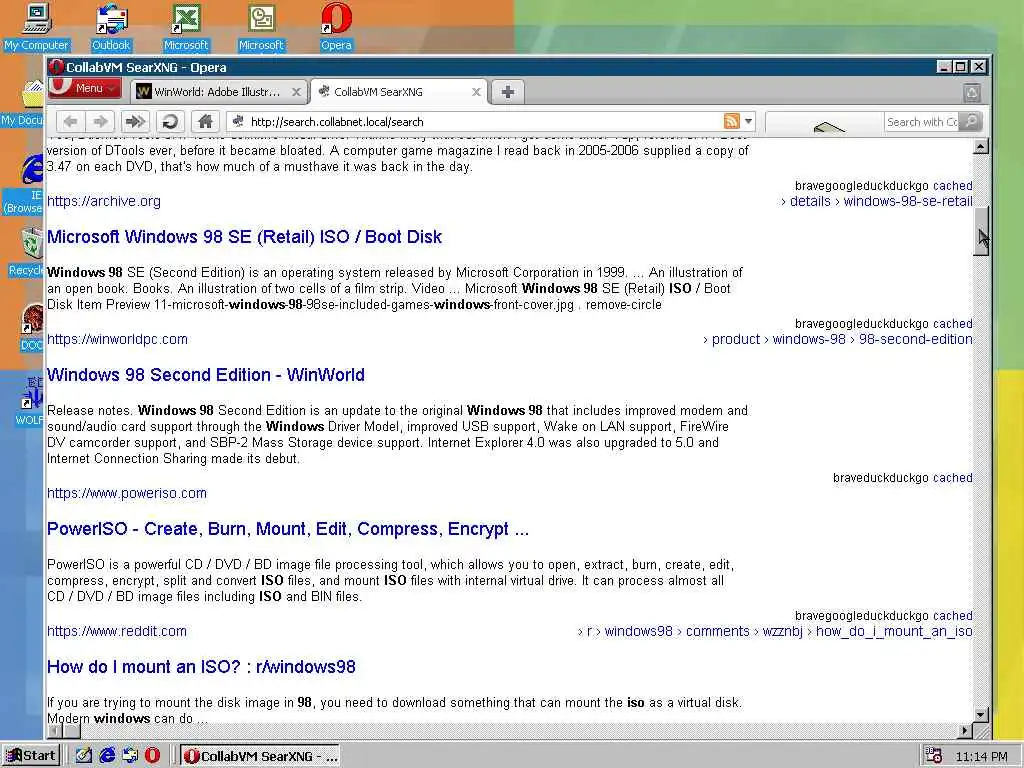Reload the page

click(170, 121)
